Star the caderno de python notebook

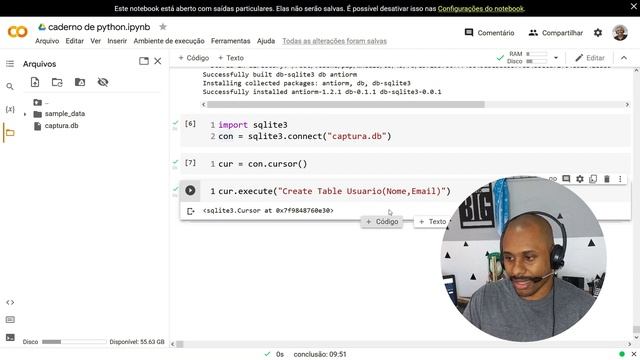pos(163,27)
